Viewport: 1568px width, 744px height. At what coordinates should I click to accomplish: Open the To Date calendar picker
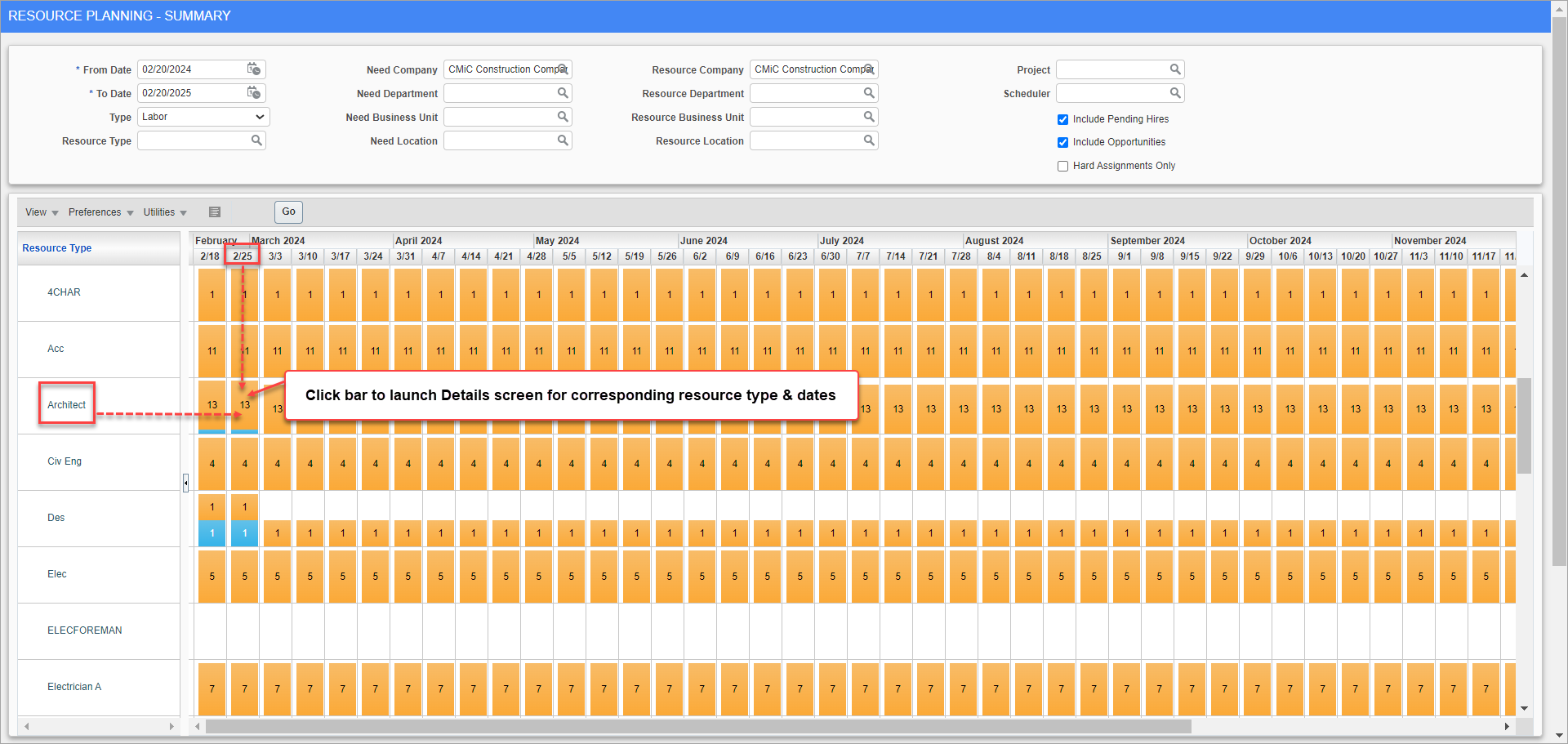[x=254, y=93]
